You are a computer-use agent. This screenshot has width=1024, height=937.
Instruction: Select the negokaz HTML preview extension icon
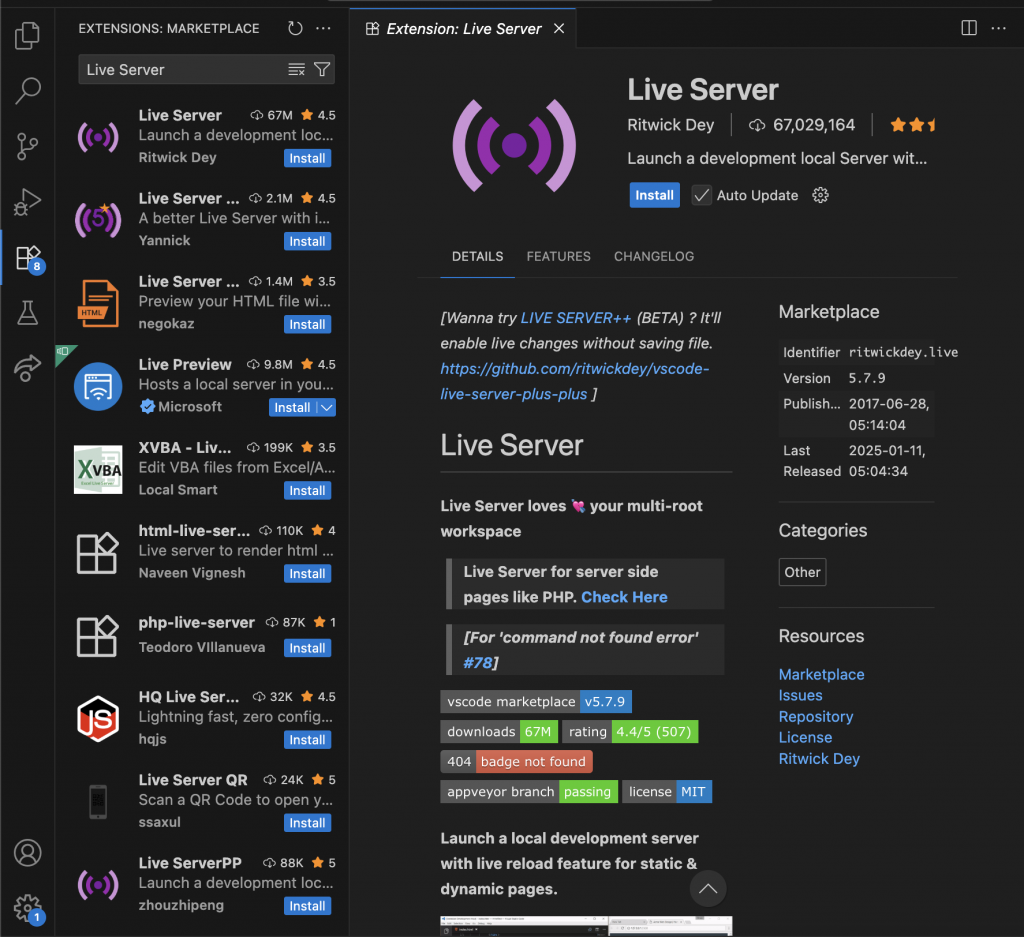(x=98, y=303)
